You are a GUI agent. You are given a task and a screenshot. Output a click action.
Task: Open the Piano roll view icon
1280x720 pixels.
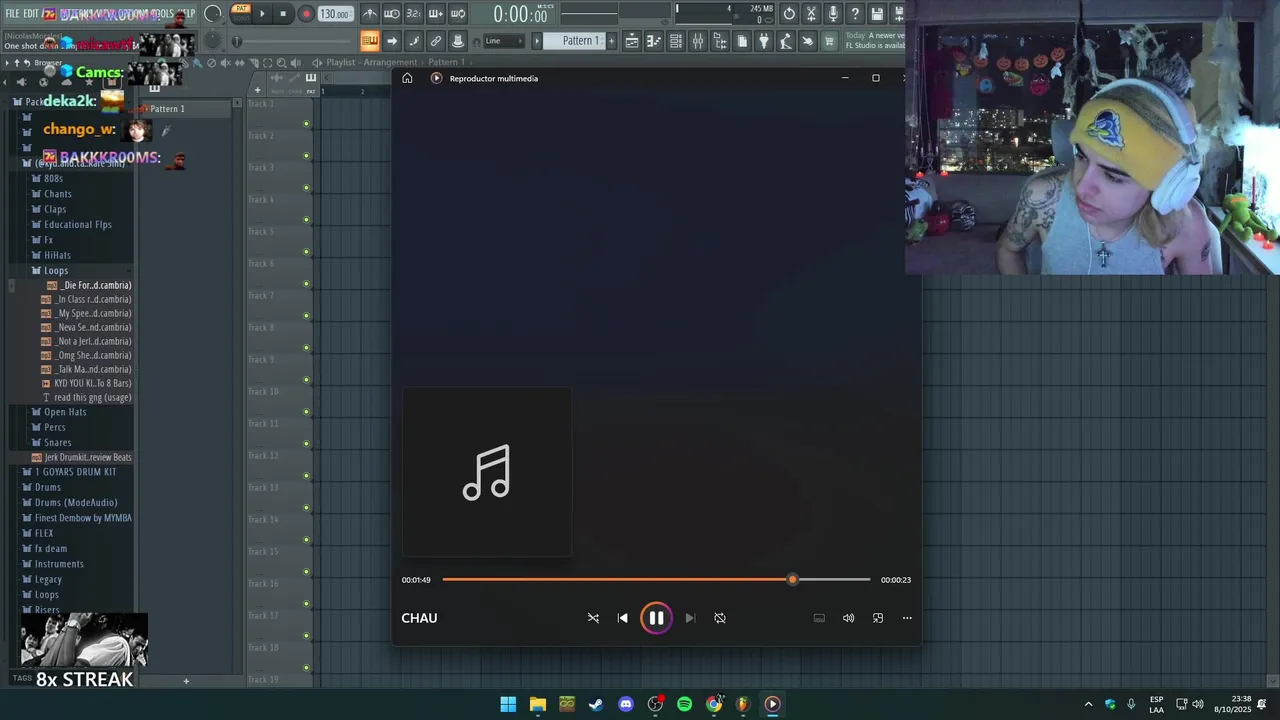pos(654,41)
